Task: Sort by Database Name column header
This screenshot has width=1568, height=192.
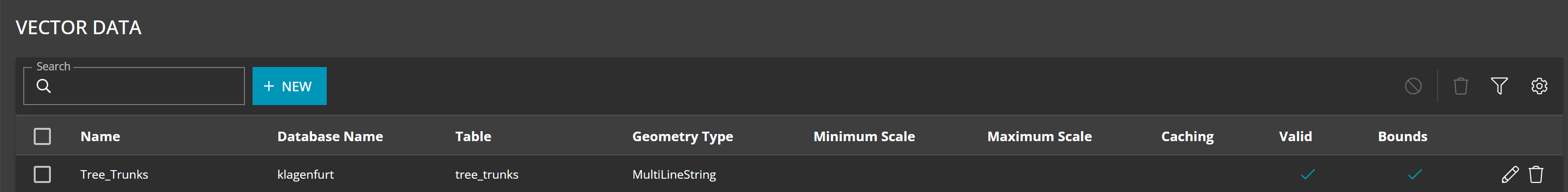Action: (330, 136)
